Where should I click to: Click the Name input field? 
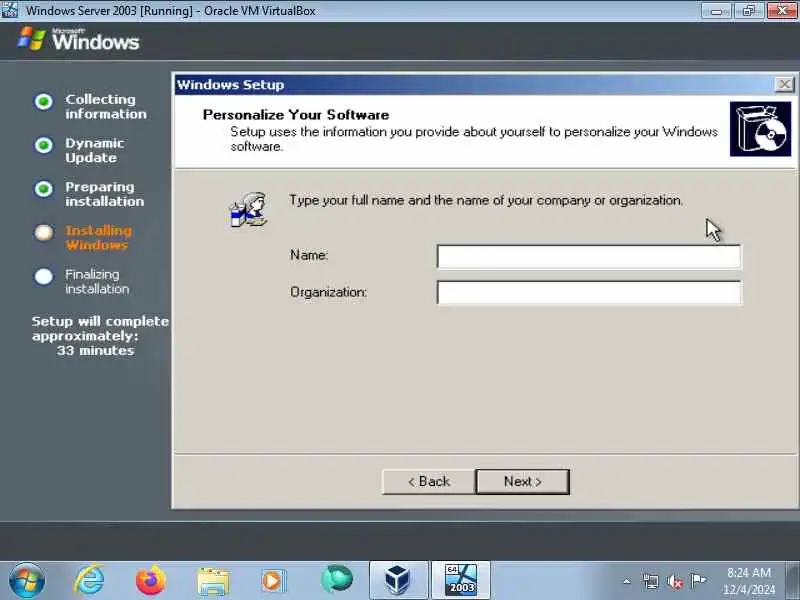[x=589, y=256]
